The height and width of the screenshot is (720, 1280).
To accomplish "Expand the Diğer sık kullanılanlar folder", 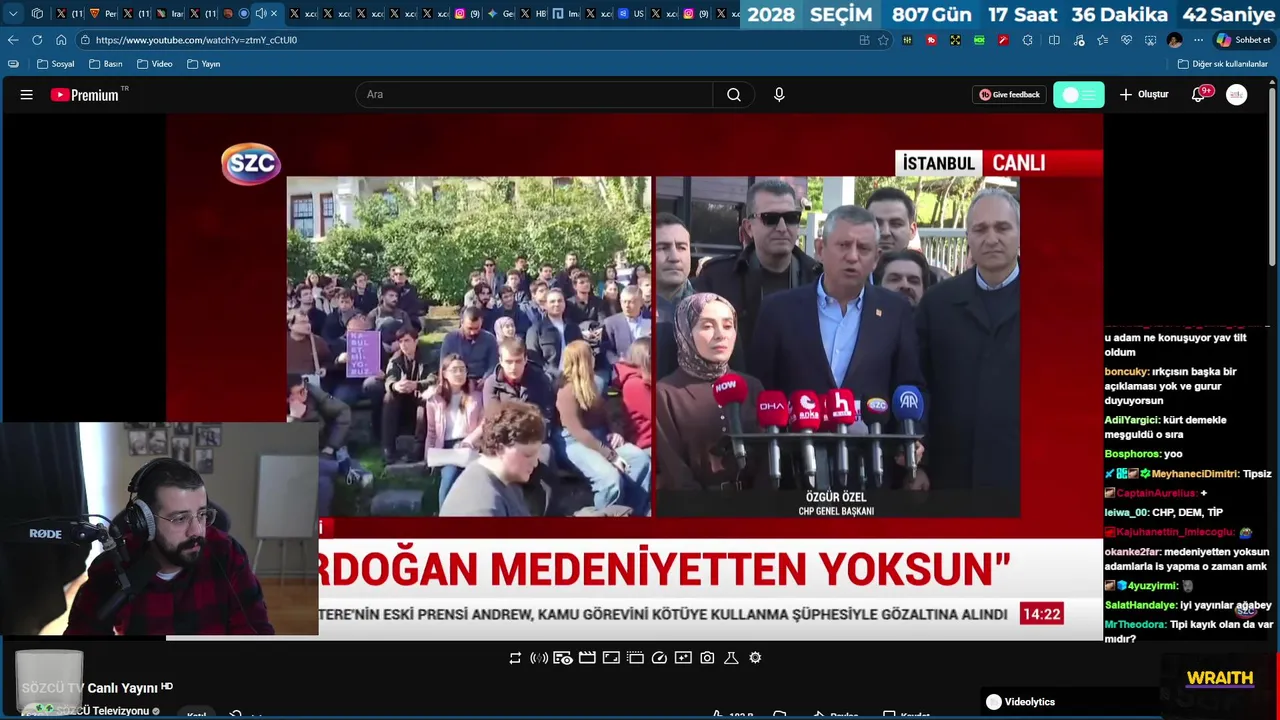I will 1223,64.
